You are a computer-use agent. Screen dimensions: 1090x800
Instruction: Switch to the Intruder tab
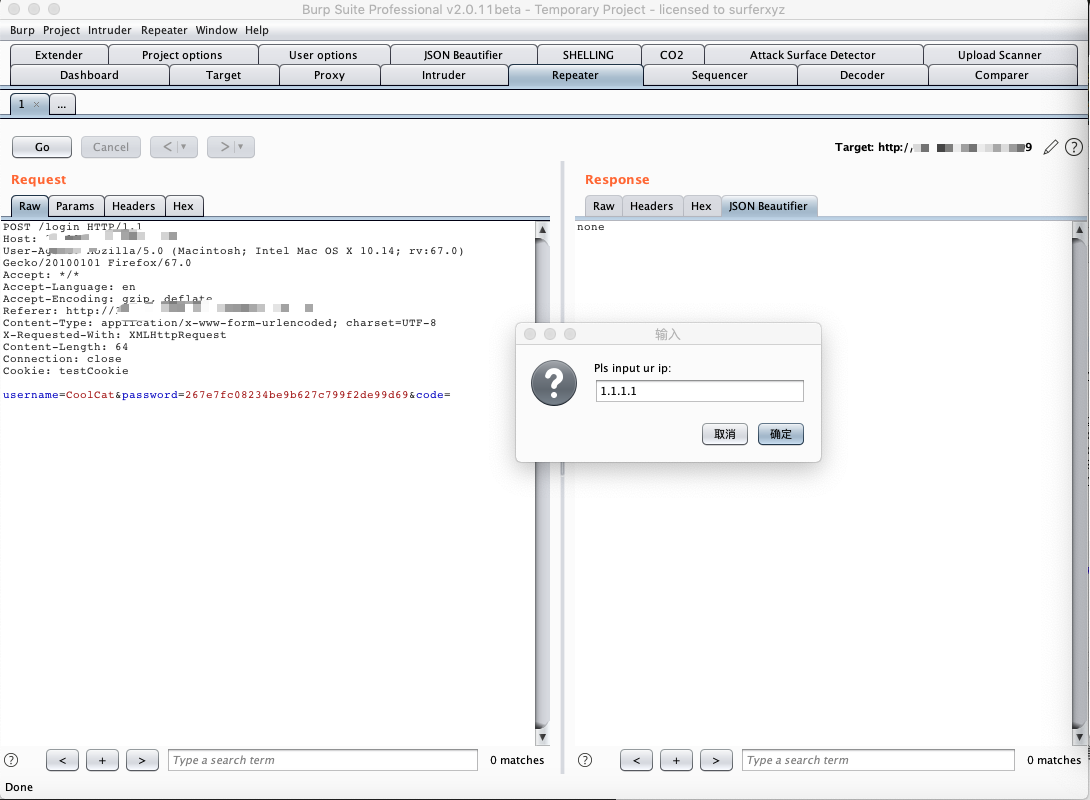[444, 75]
